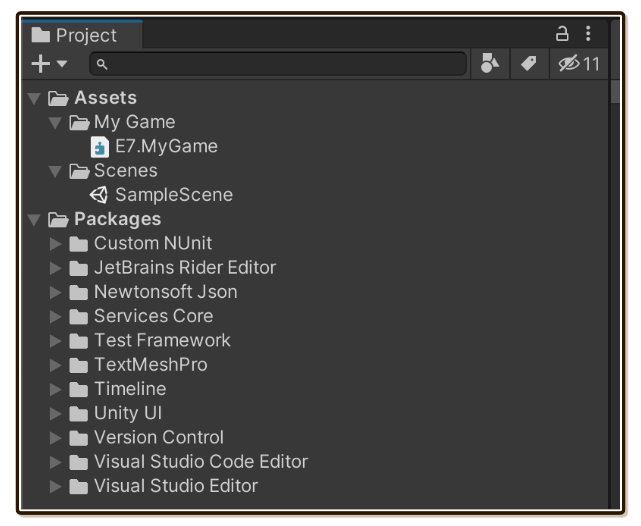Open the three-dot panel options menu
Image resolution: width=641 pixels, height=526 pixels.
point(588,34)
